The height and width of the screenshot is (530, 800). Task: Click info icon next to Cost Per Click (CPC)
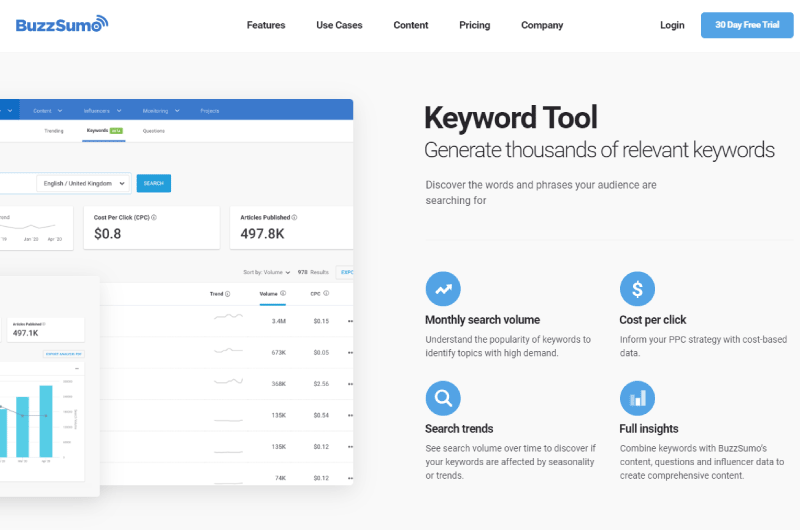[154, 217]
